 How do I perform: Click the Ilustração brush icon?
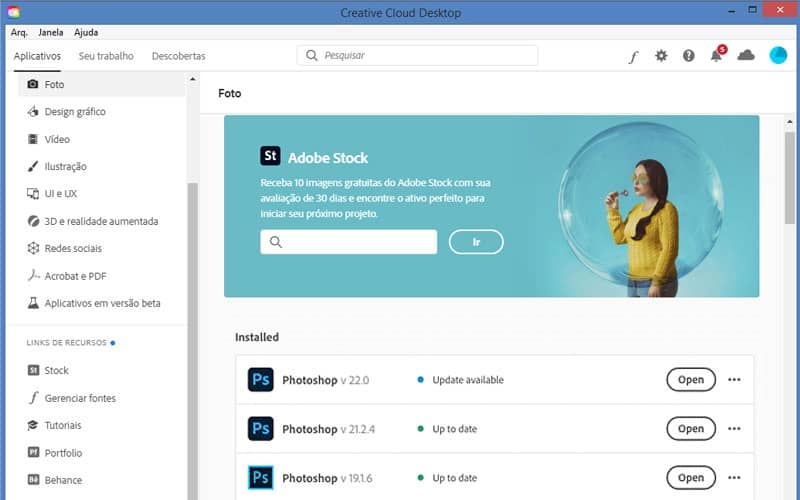click(x=33, y=166)
